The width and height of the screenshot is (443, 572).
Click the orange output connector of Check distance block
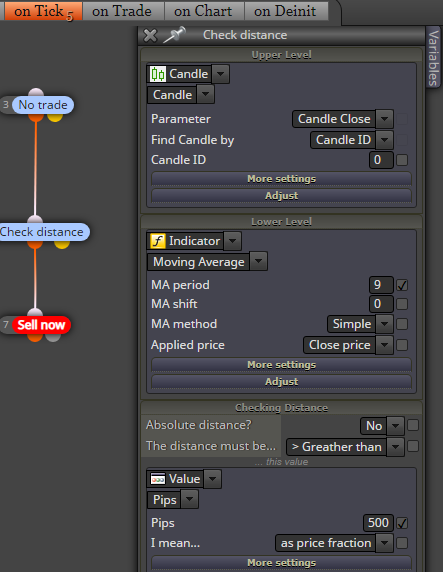point(35,244)
